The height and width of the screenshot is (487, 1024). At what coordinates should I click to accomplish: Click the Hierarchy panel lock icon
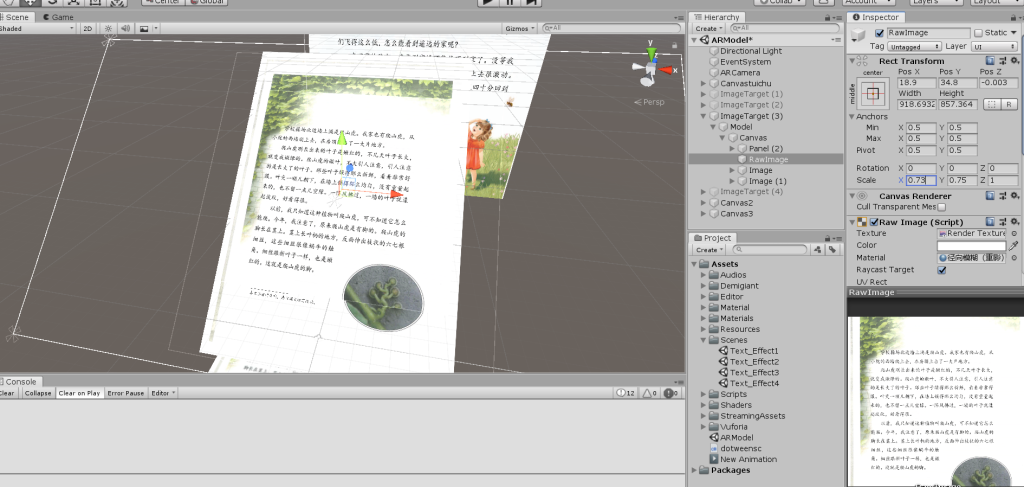(x=827, y=18)
